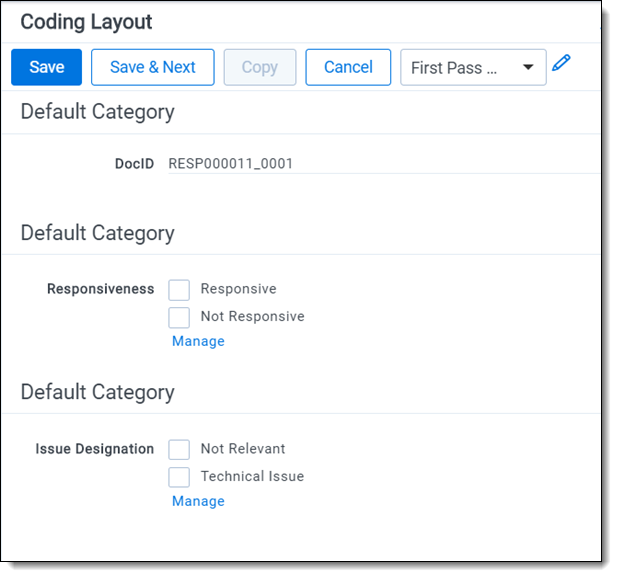Viewport: 617px width, 577px height.
Task: Click the blue Save button
Action: [x=46, y=67]
